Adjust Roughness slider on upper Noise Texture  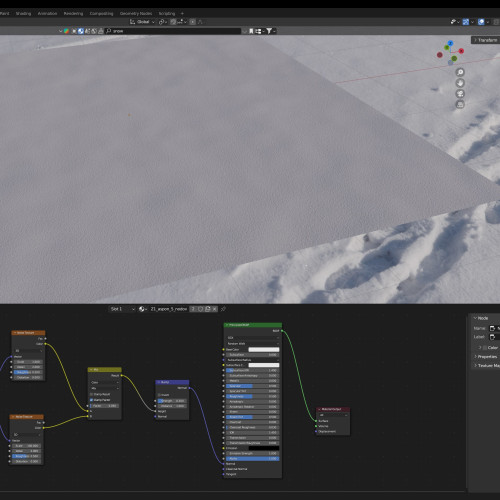tap(28, 372)
